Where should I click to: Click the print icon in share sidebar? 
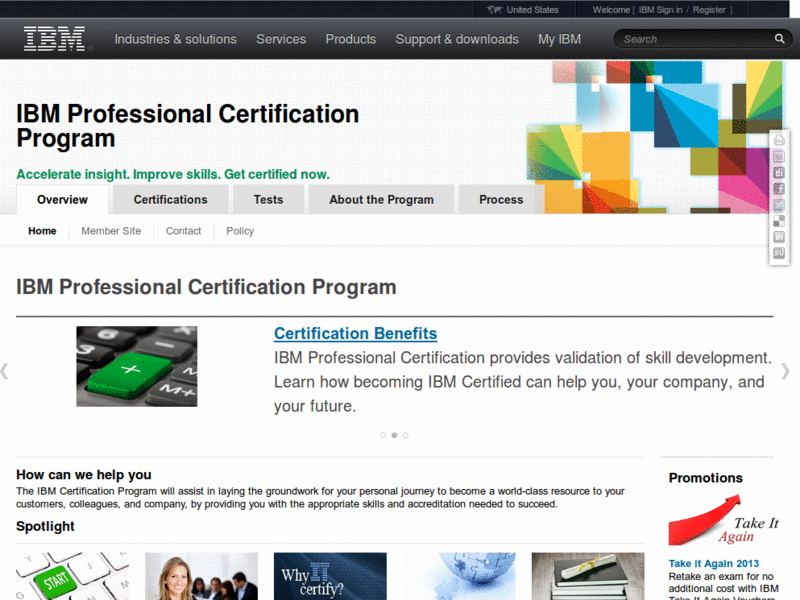[x=779, y=140]
